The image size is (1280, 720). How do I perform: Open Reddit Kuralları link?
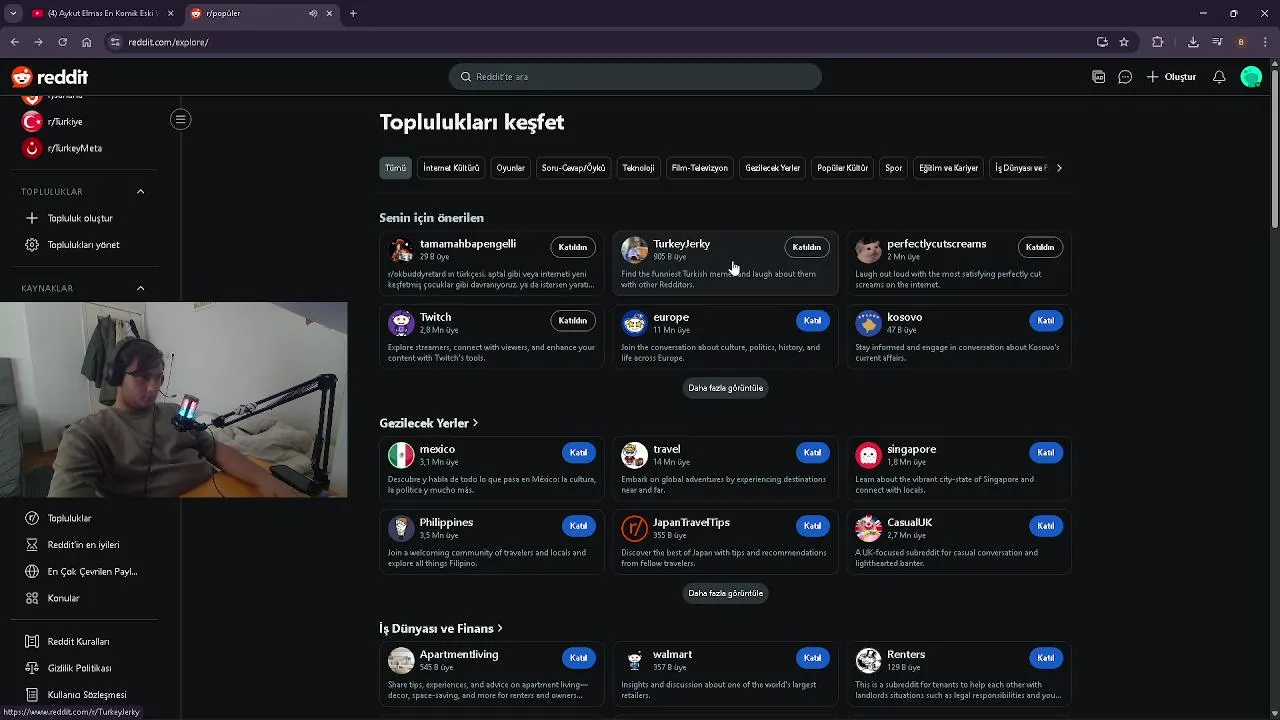coord(78,642)
